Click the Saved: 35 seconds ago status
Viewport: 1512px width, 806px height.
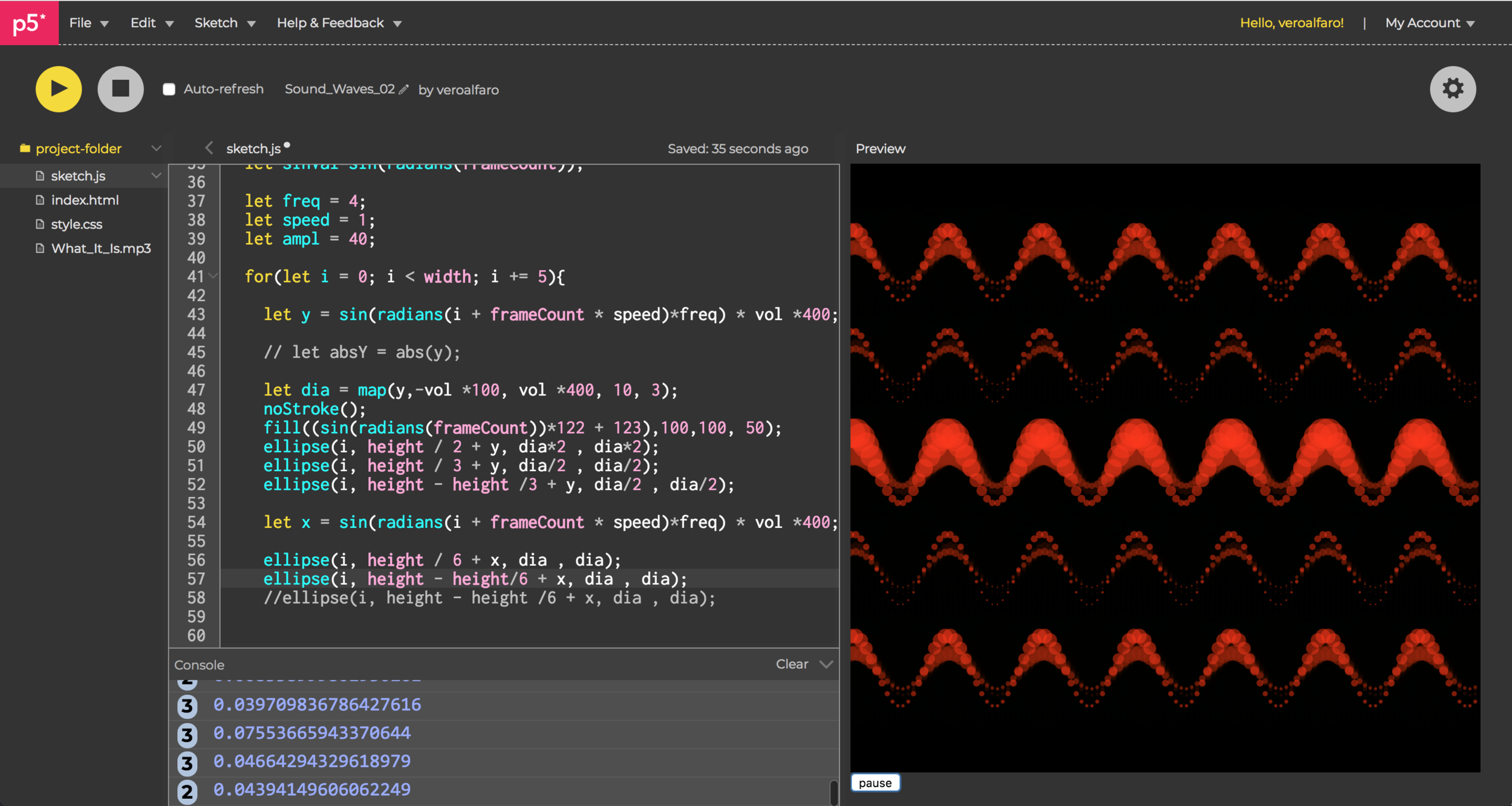pos(738,149)
